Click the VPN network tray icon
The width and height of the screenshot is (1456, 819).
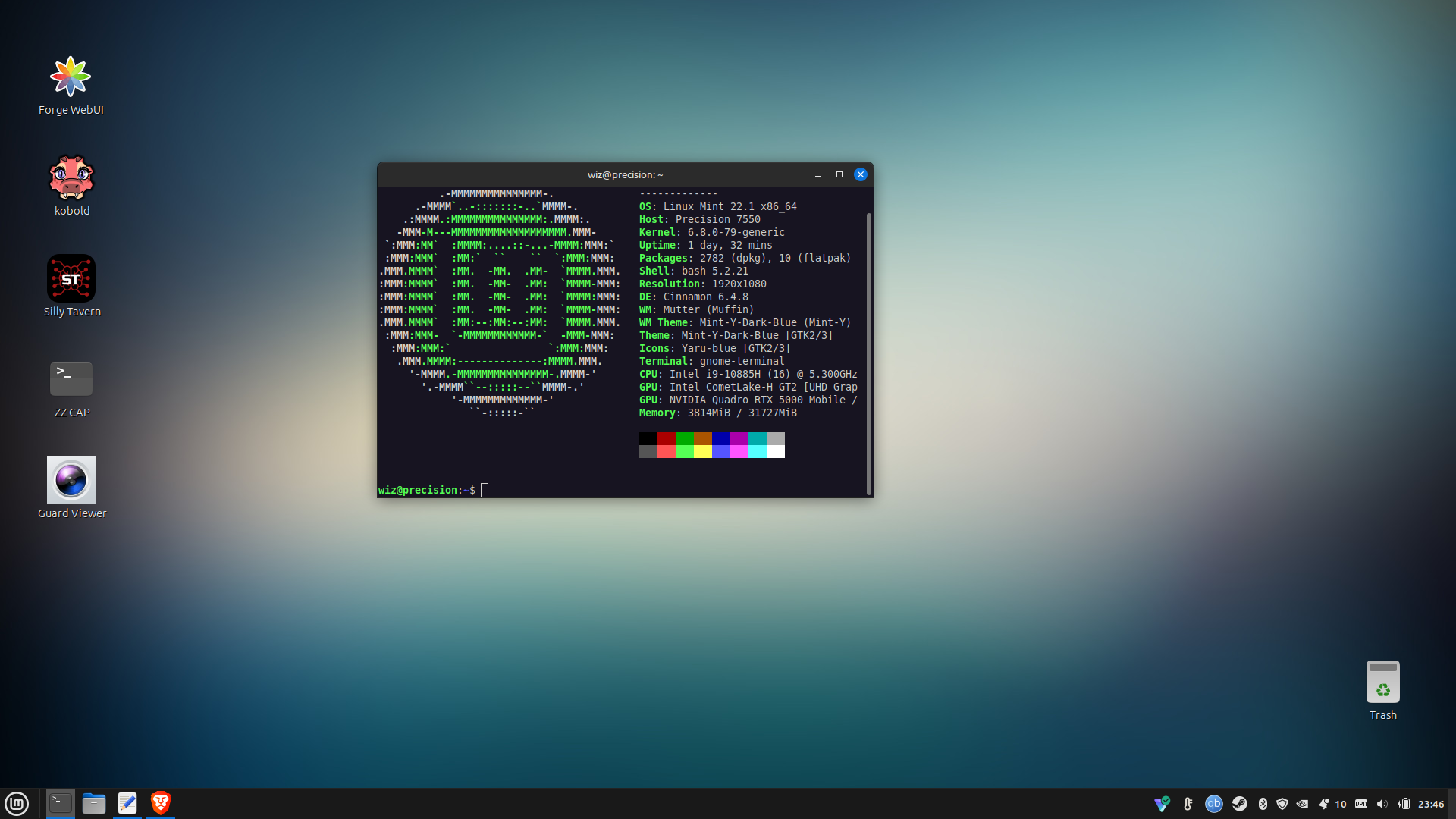[1361, 804]
